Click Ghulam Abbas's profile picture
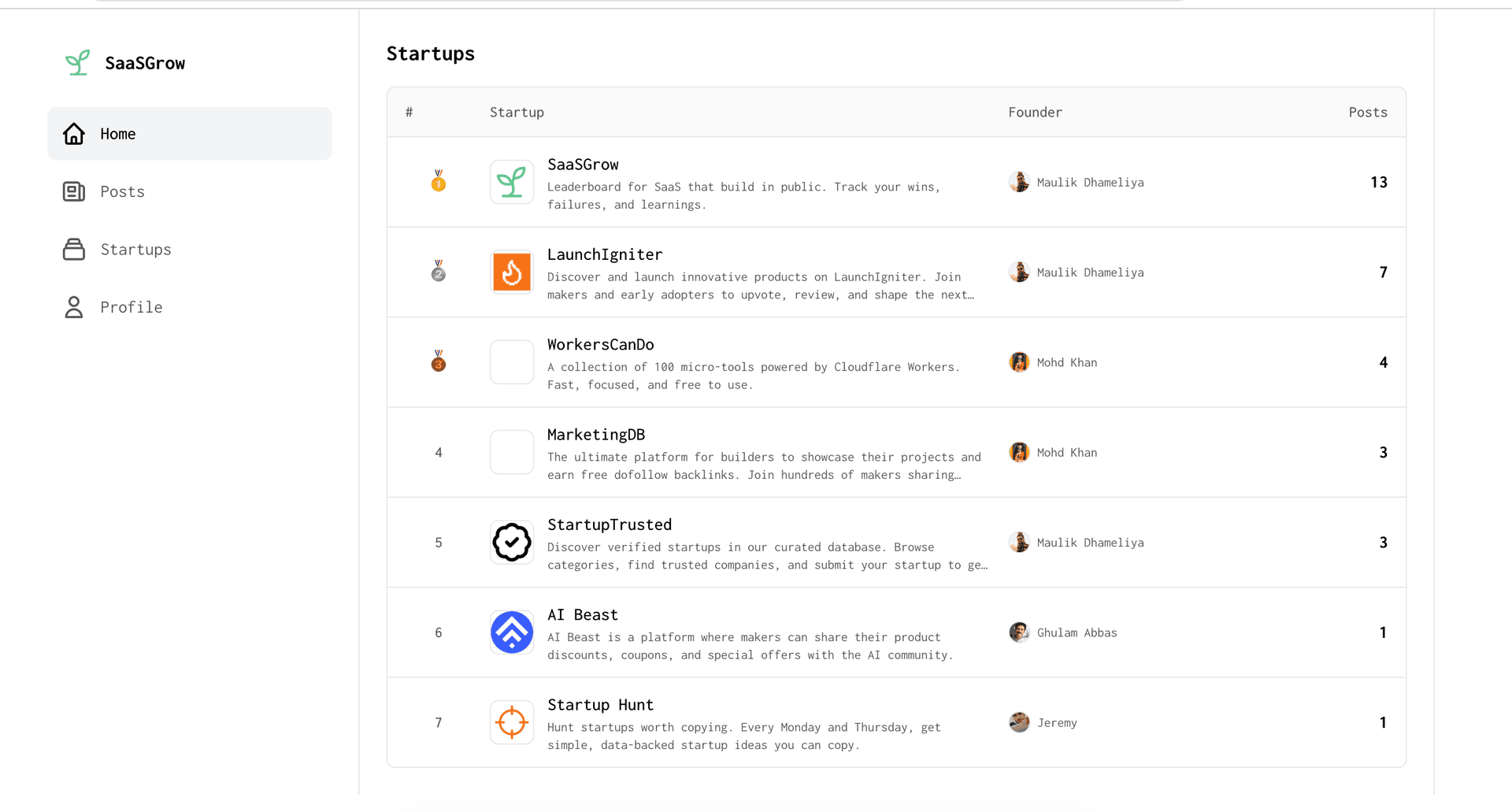 click(x=1019, y=632)
